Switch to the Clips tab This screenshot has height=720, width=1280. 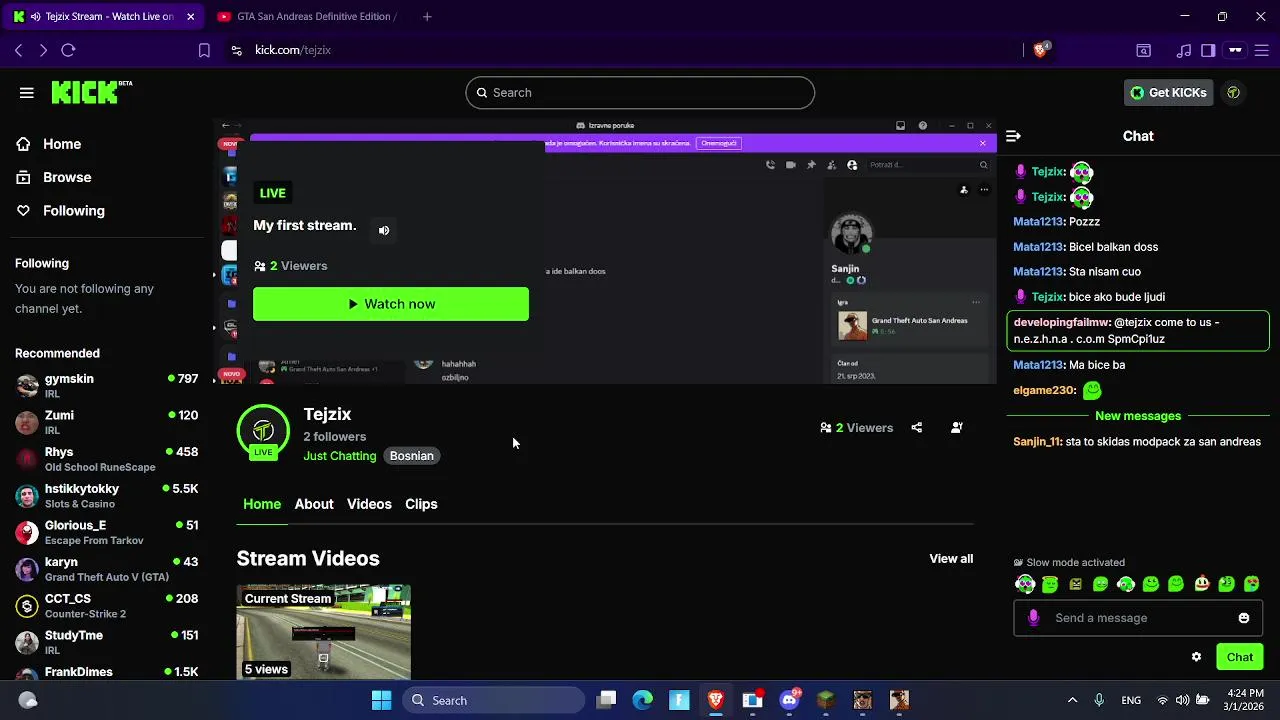(421, 504)
